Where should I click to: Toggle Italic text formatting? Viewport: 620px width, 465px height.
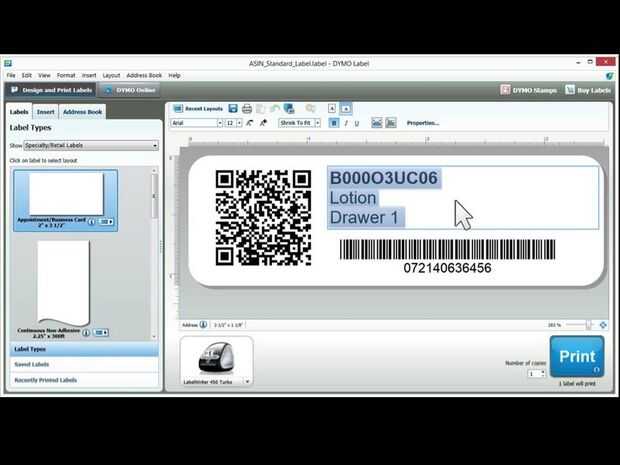(346, 123)
